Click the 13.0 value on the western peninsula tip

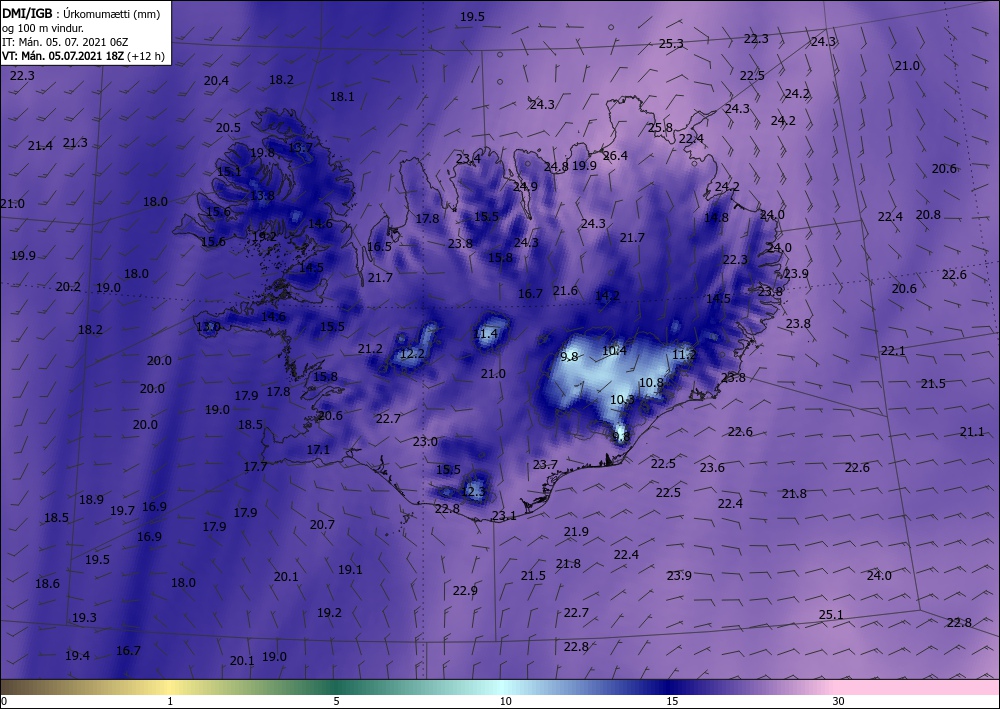(208, 327)
